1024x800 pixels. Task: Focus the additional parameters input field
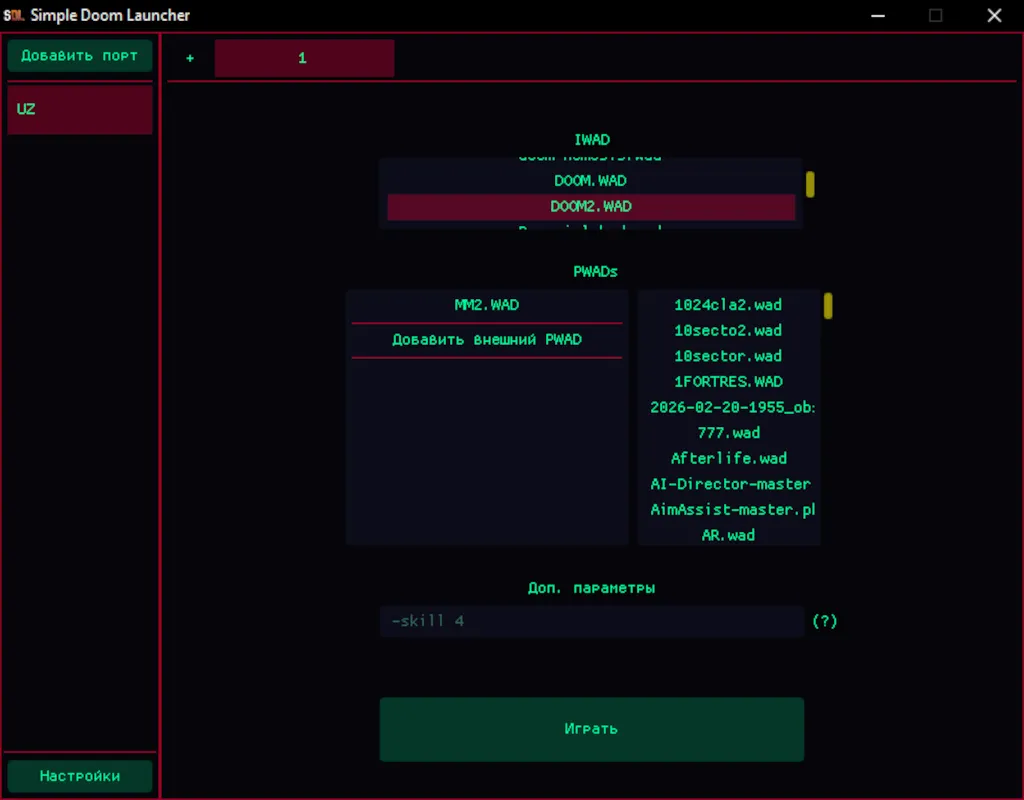pyautogui.click(x=592, y=621)
